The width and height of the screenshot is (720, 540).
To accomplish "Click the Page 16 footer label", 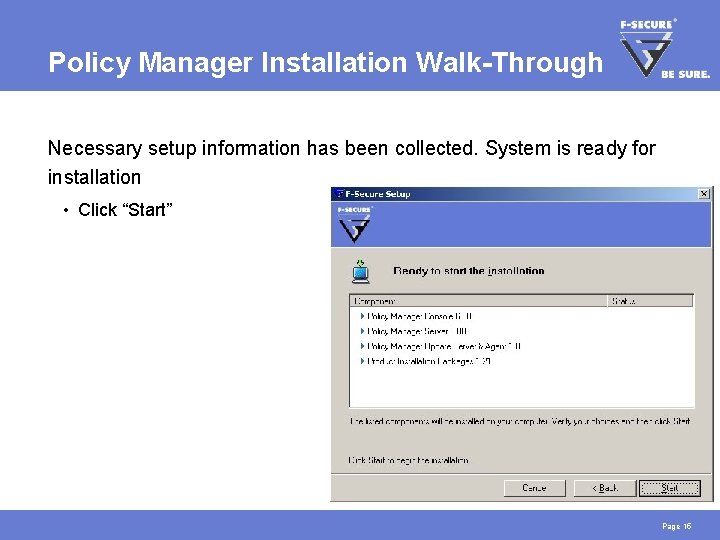I will tap(676, 526).
